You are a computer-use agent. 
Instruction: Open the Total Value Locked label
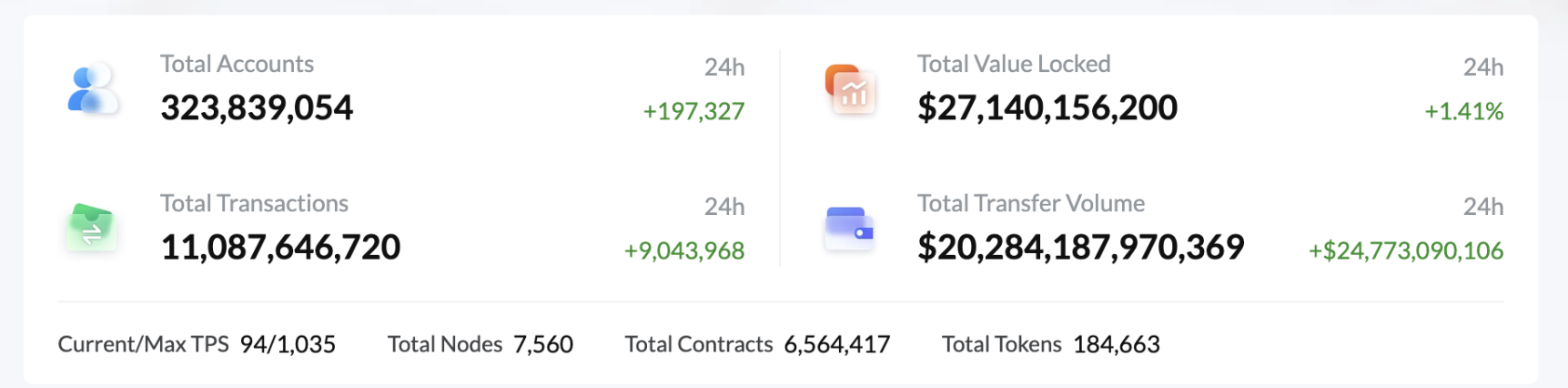1013,64
